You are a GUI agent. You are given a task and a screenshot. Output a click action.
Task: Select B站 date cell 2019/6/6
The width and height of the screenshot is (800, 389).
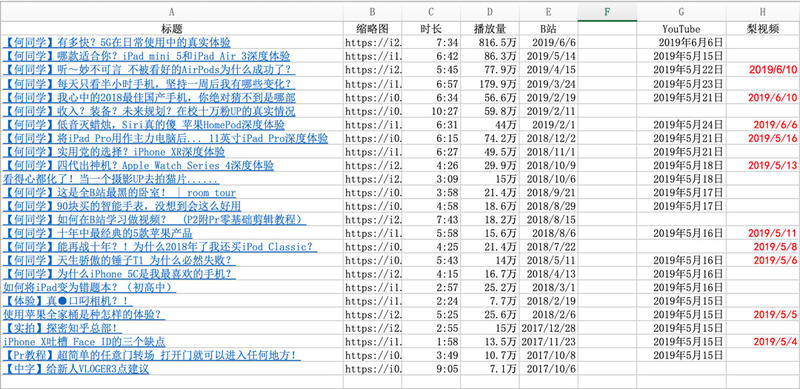548,42
